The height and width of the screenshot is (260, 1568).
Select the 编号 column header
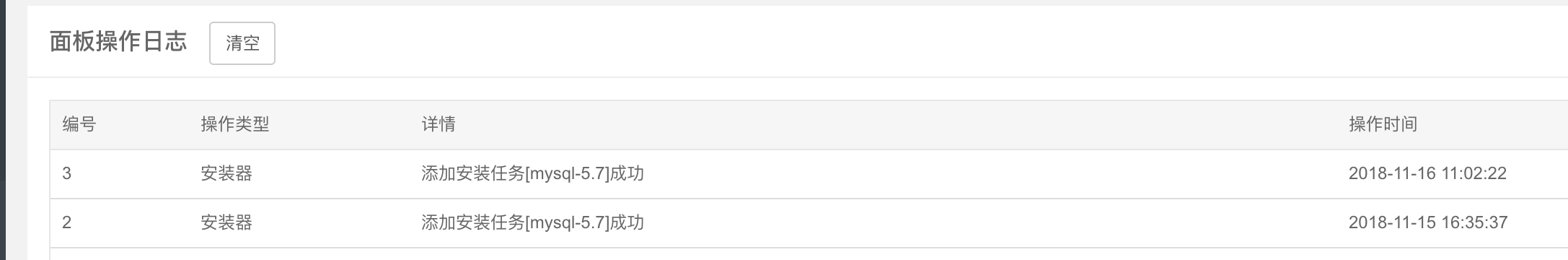79,124
